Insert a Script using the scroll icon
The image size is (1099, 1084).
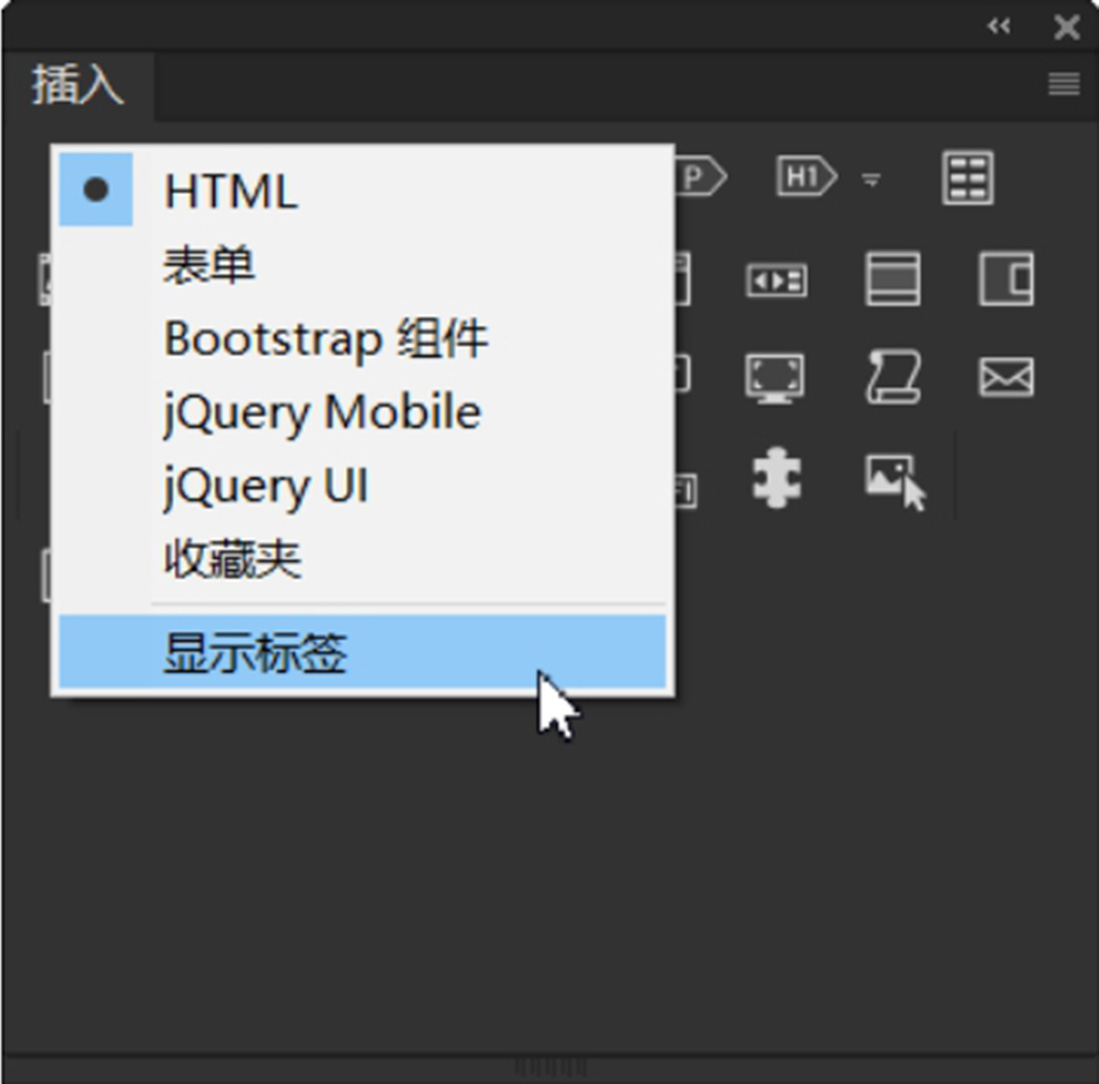pos(894,376)
